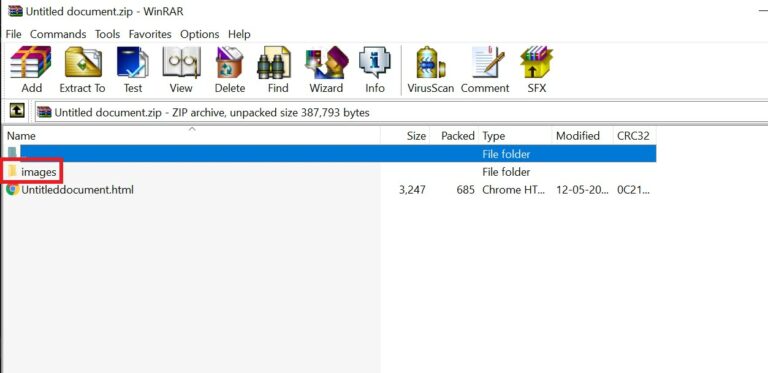Click the 3,247 size value
768x373 pixels.
[x=412, y=189]
